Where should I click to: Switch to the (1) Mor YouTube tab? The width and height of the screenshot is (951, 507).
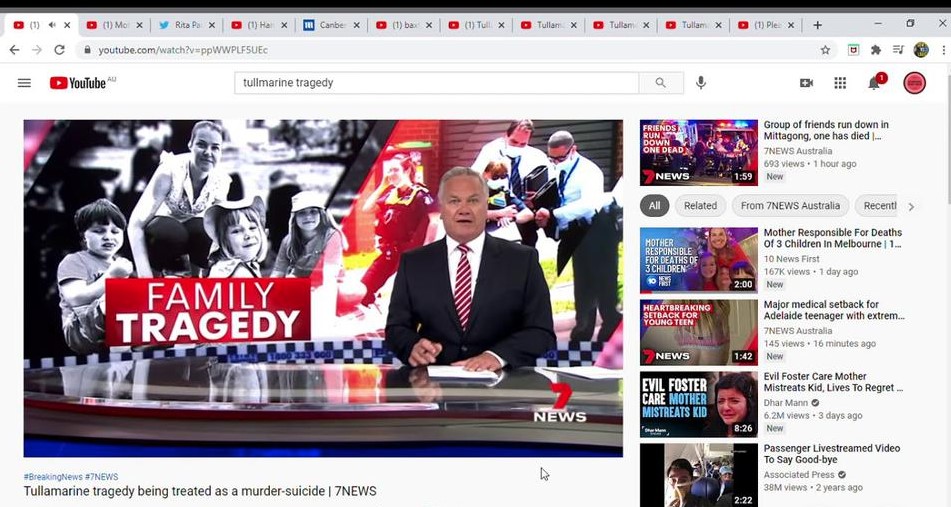[x=114, y=25]
